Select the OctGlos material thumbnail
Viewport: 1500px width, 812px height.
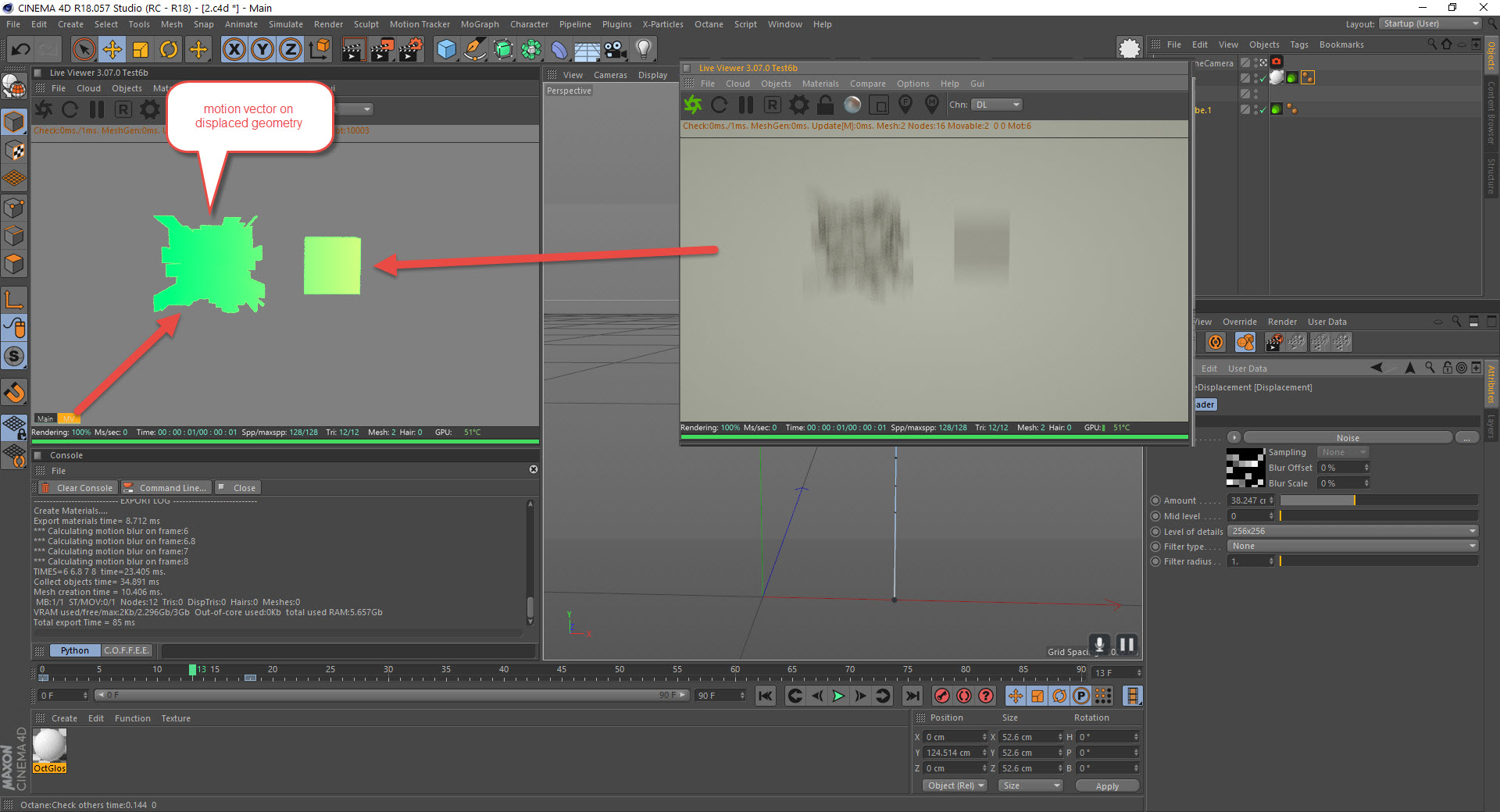pyautogui.click(x=50, y=746)
